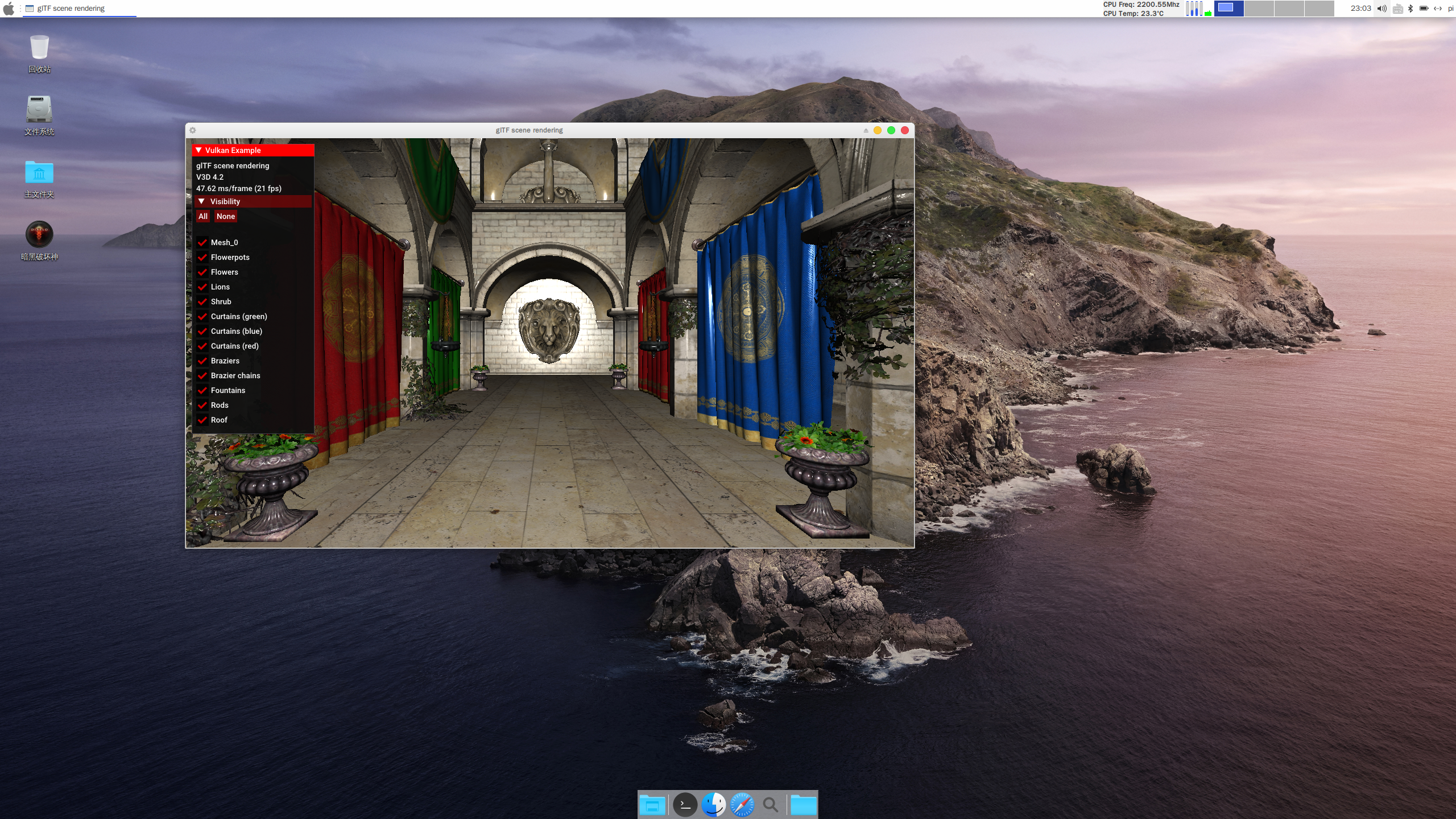Click the Bluetooth icon in the top panel
This screenshot has height=819, width=1456.
(x=1410, y=9)
